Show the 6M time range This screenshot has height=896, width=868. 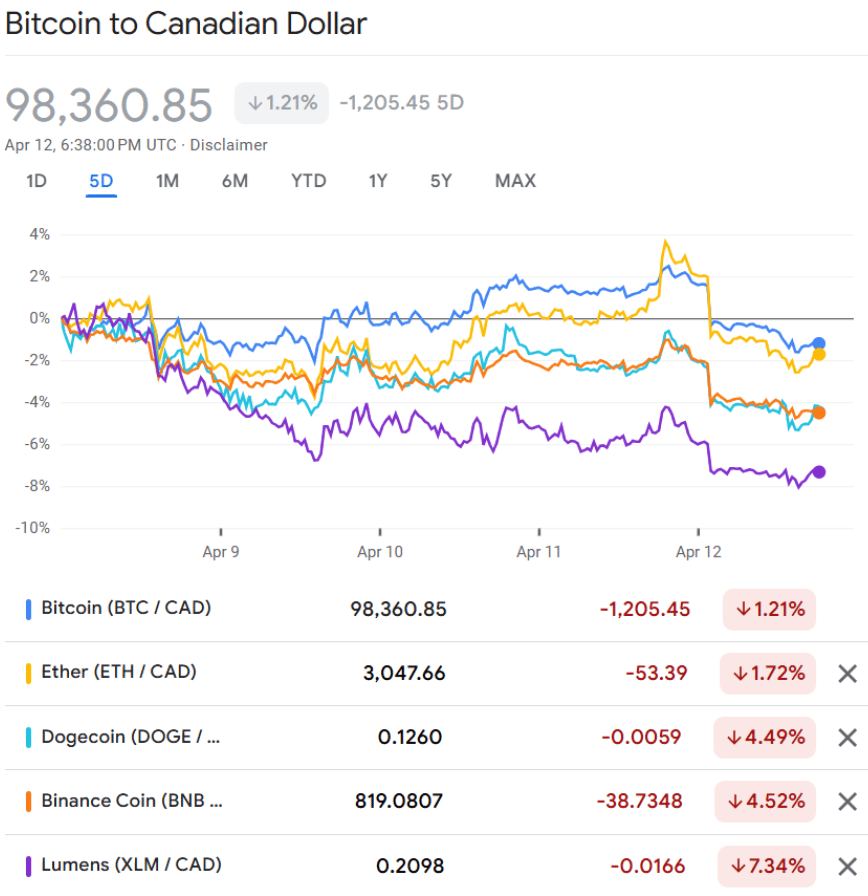pyautogui.click(x=235, y=181)
